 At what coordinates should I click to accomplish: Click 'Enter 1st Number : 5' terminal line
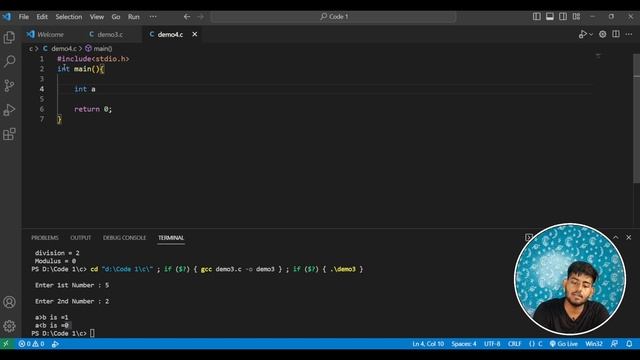pyautogui.click(x=72, y=285)
